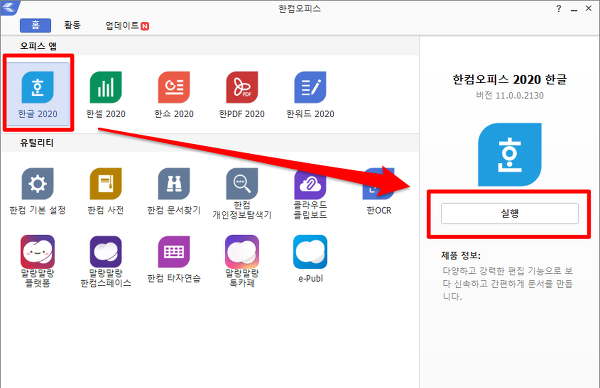Select the 한워드 2020 app icon

click(x=310, y=88)
